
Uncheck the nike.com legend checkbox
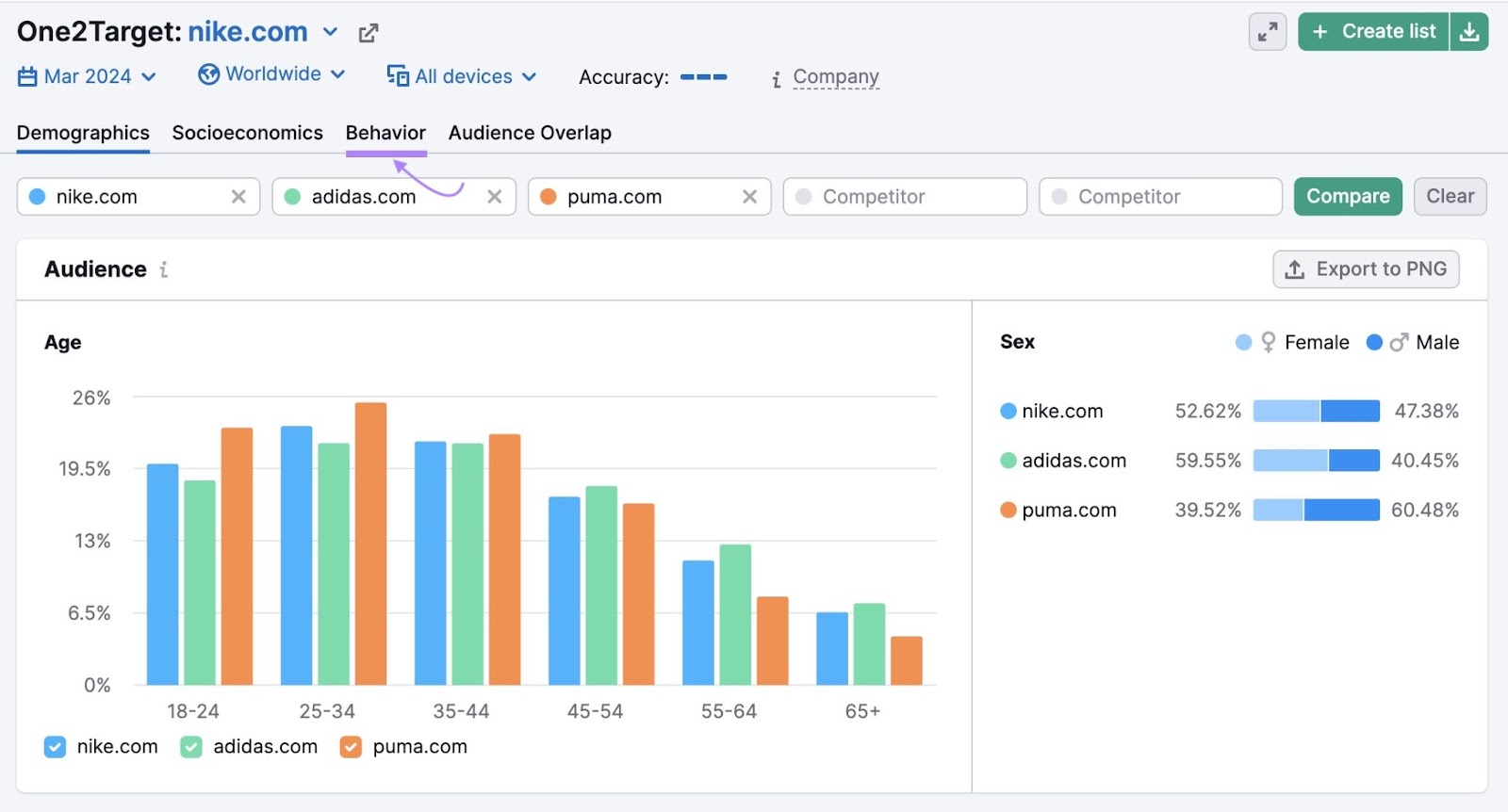tap(55, 747)
